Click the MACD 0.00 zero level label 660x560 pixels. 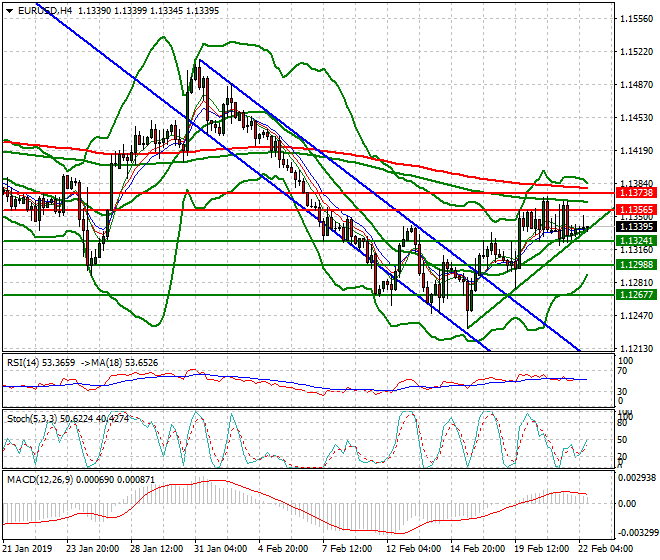click(628, 504)
